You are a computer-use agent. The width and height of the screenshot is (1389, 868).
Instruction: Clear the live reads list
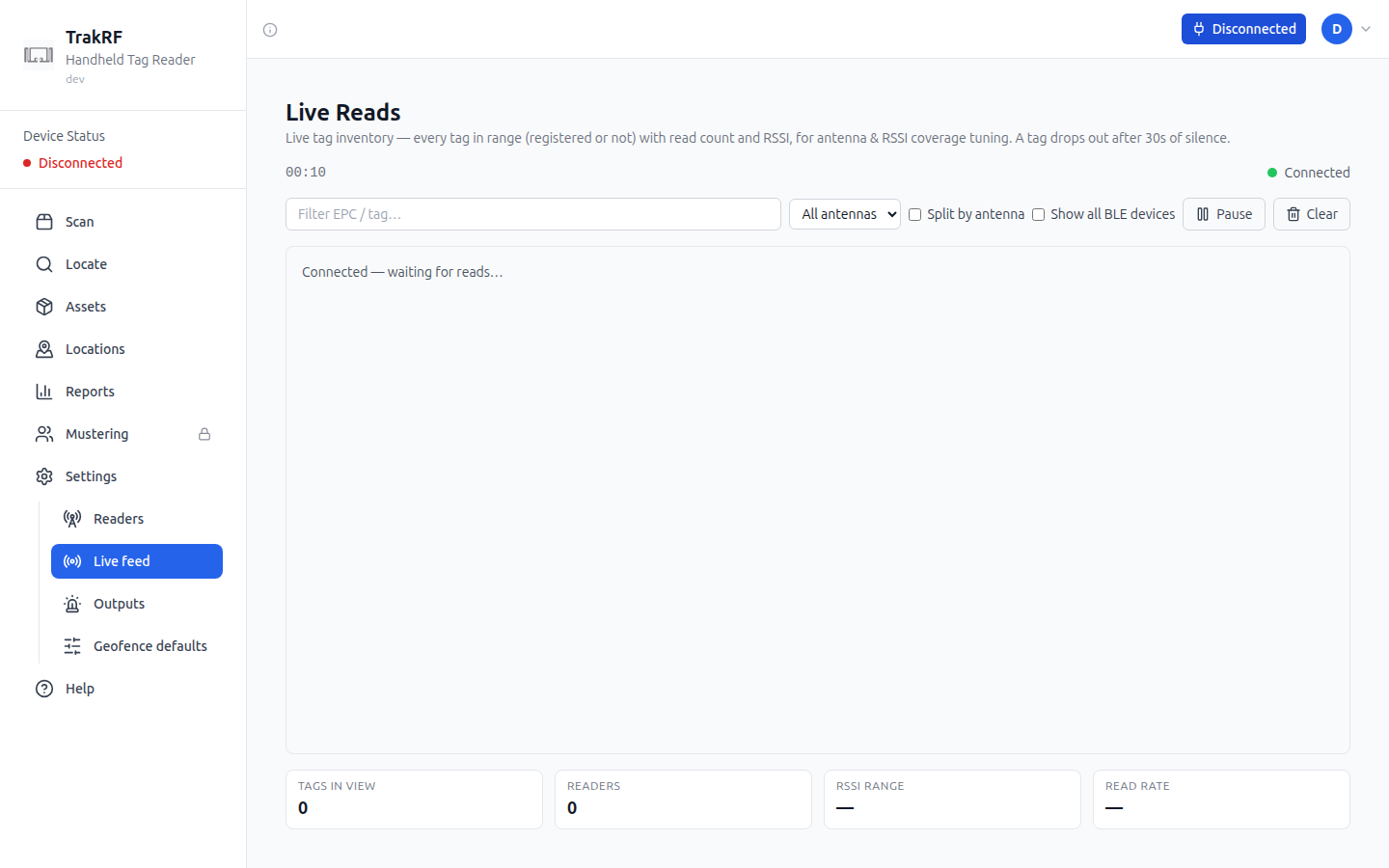[x=1312, y=214]
